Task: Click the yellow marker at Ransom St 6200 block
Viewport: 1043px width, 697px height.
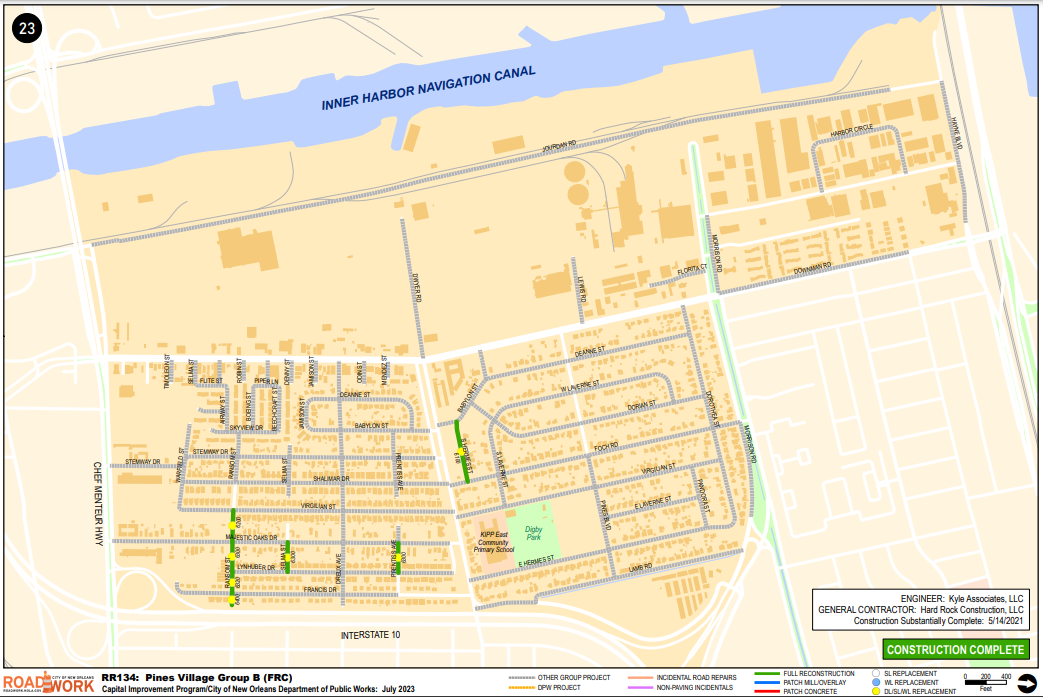Action: 232,525
